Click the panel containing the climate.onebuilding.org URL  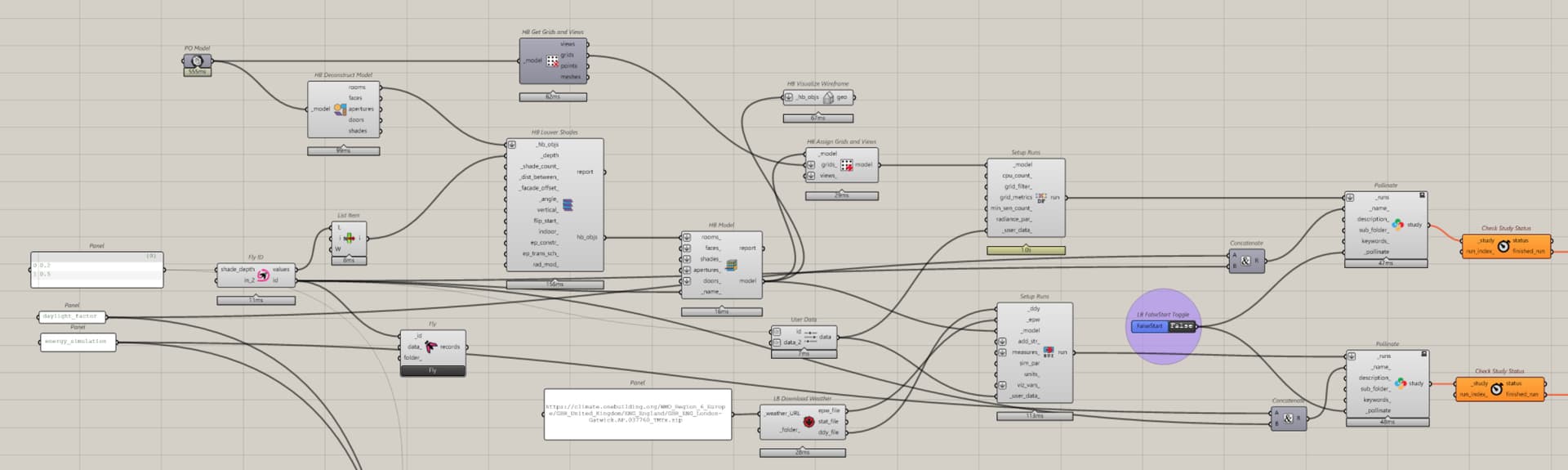pos(638,414)
